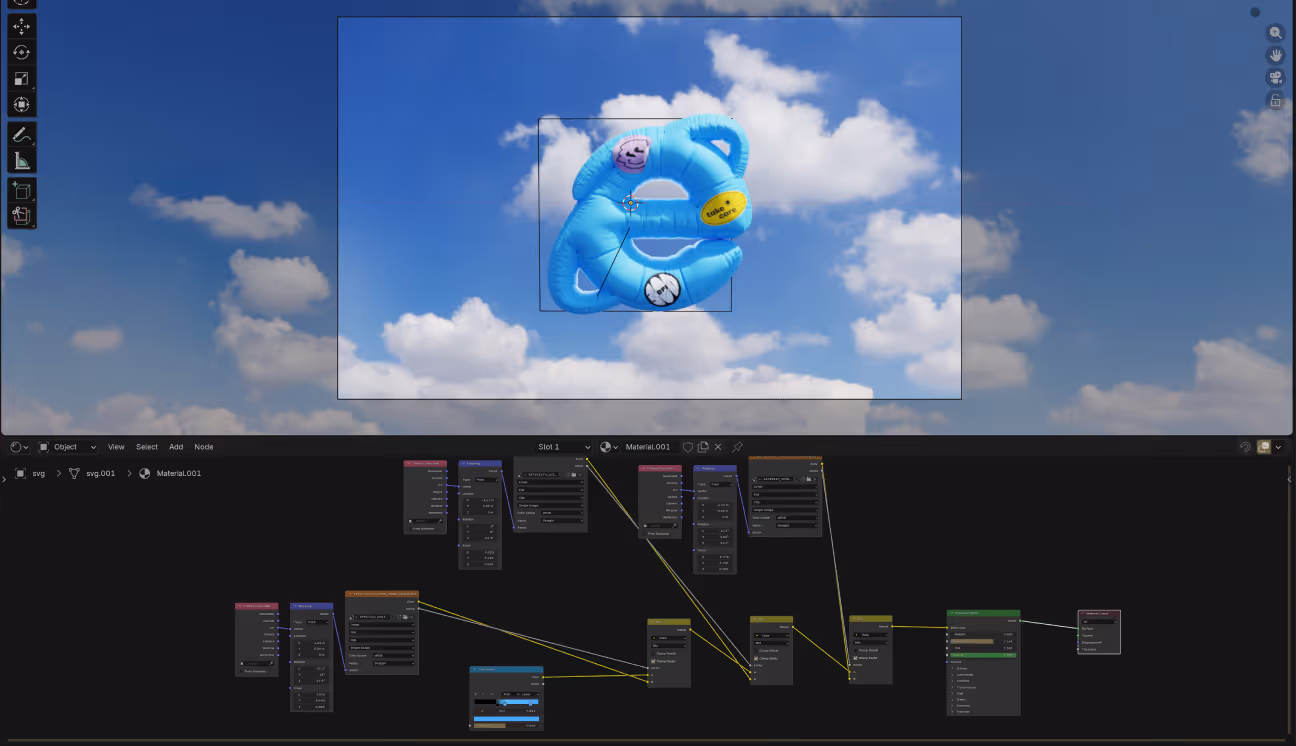The width and height of the screenshot is (1296, 746).
Task: Add a color stop with Color Ramp plus
Action: pyautogui.click(x=476, y=693)
